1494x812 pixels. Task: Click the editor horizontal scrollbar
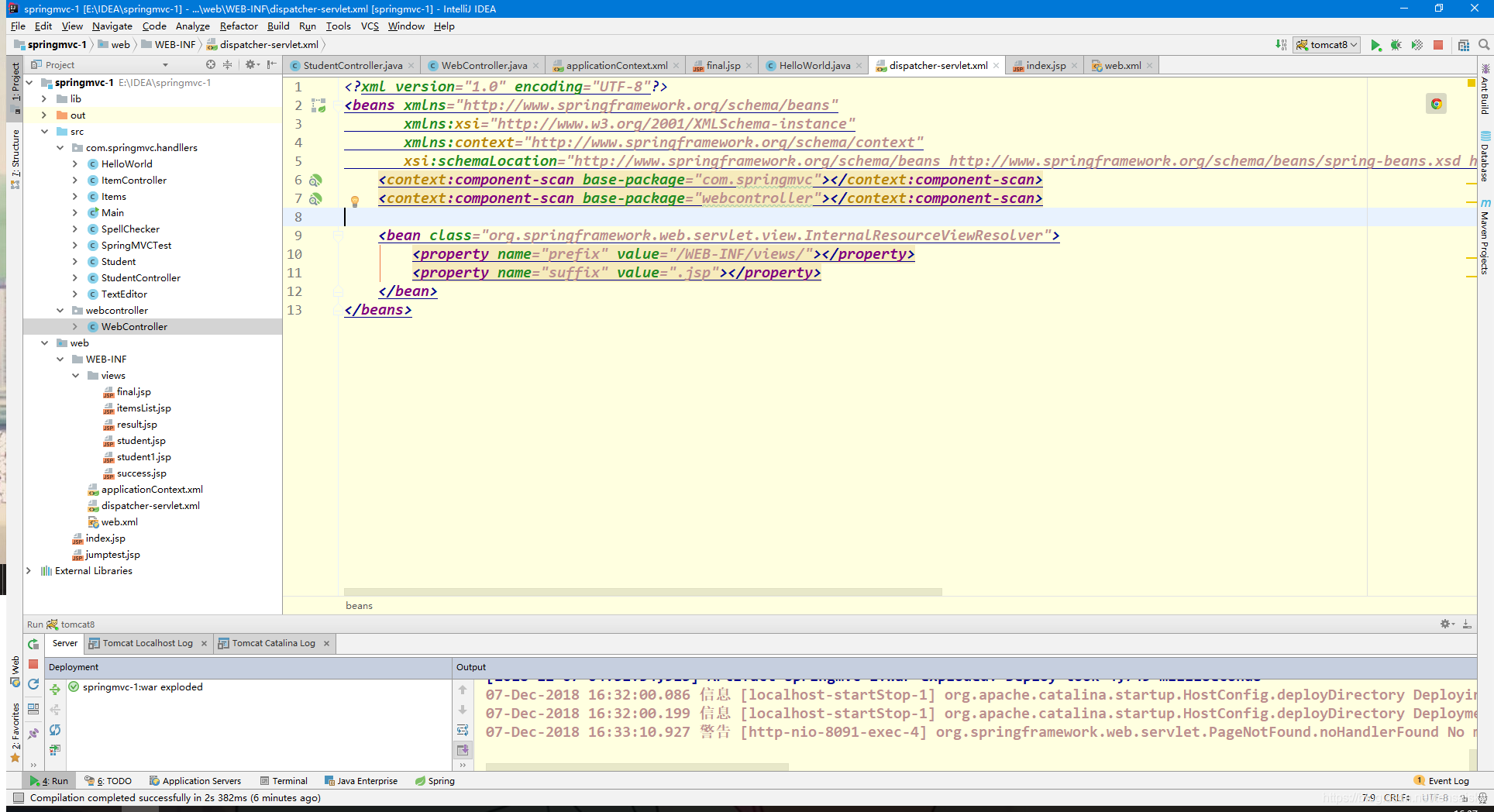click(x=642, y=592)
